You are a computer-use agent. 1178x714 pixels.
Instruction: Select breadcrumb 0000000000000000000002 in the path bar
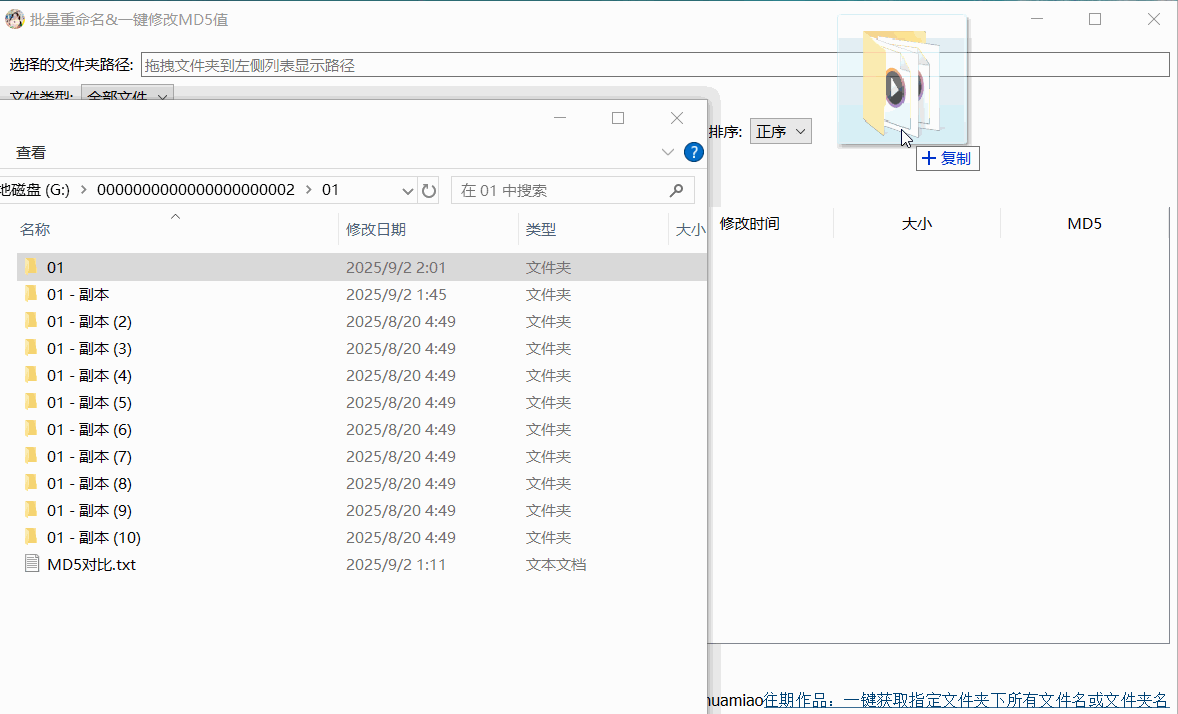195,190
